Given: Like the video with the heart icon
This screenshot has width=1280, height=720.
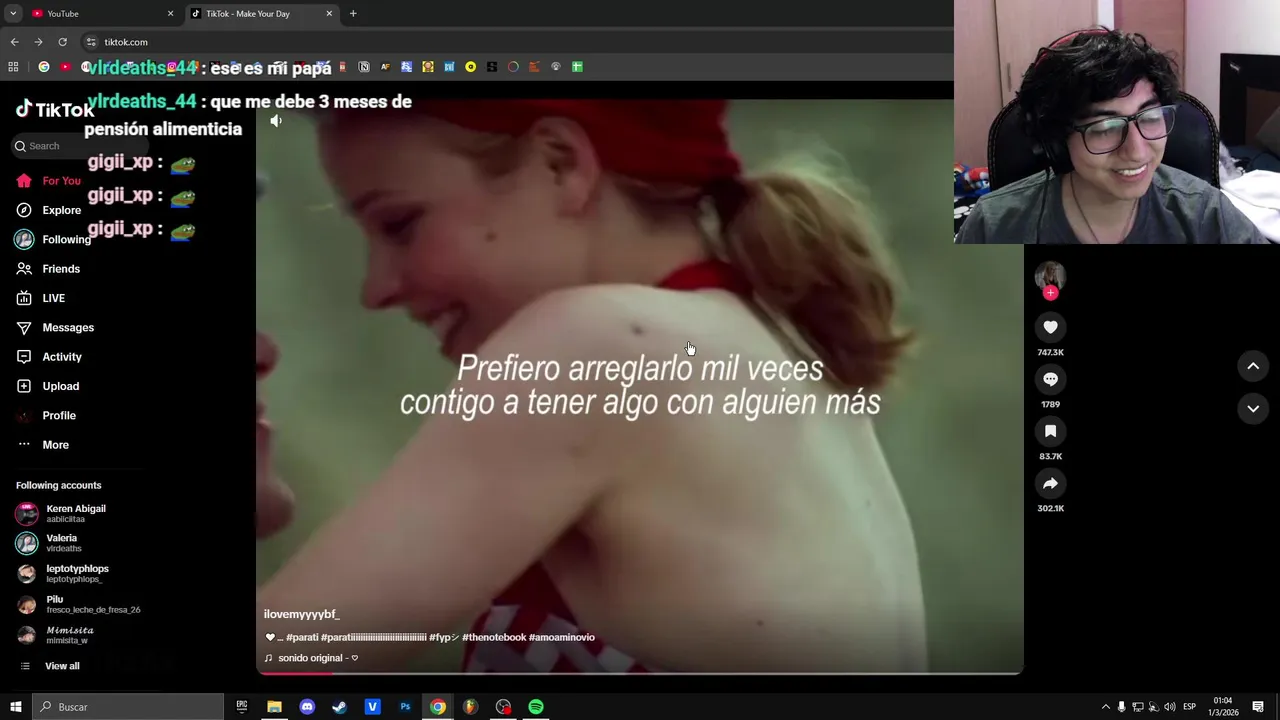Looking at the screenshot, I should click(x=1050, y=327).
